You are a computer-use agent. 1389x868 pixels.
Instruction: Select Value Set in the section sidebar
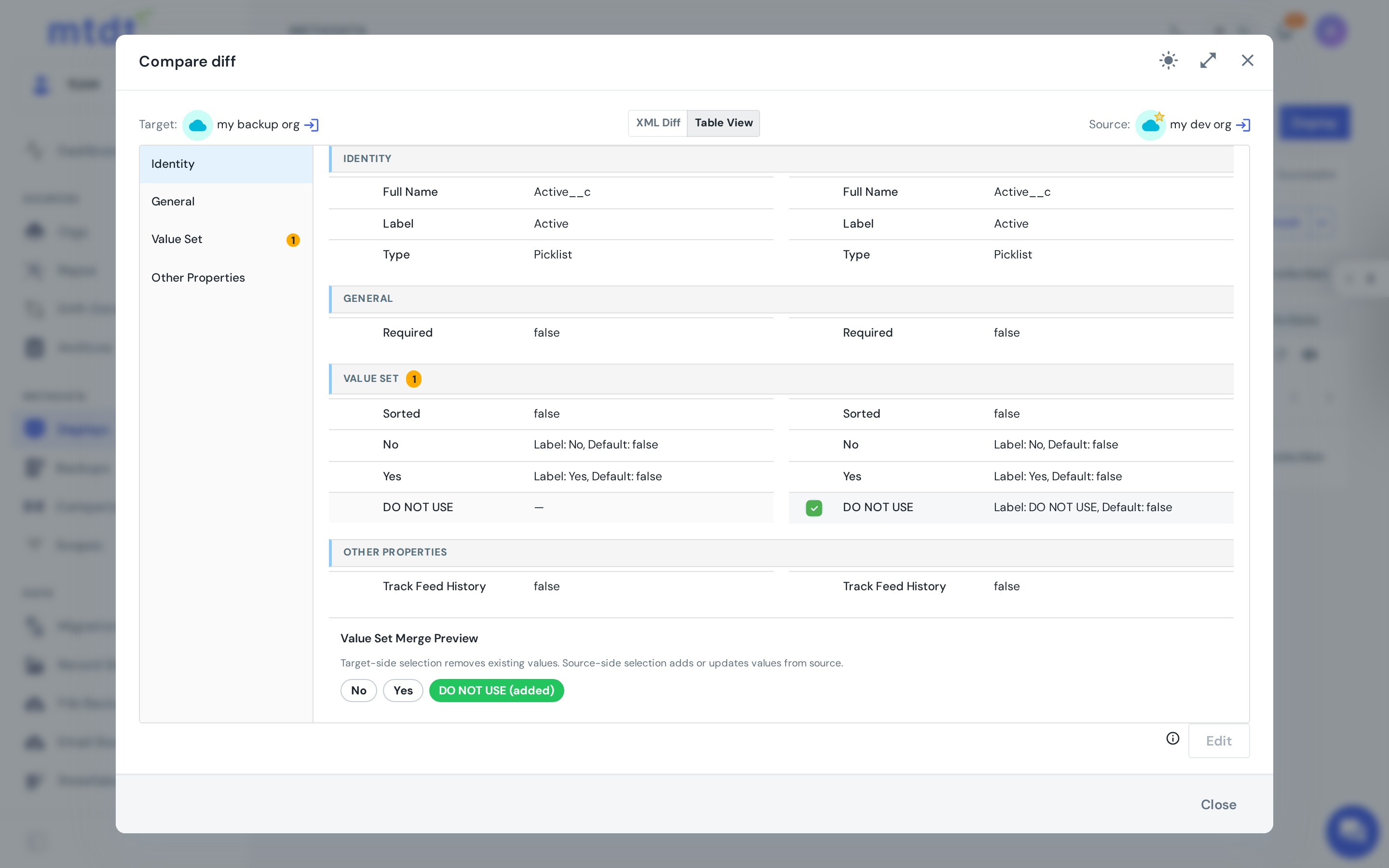click(226, 239)
